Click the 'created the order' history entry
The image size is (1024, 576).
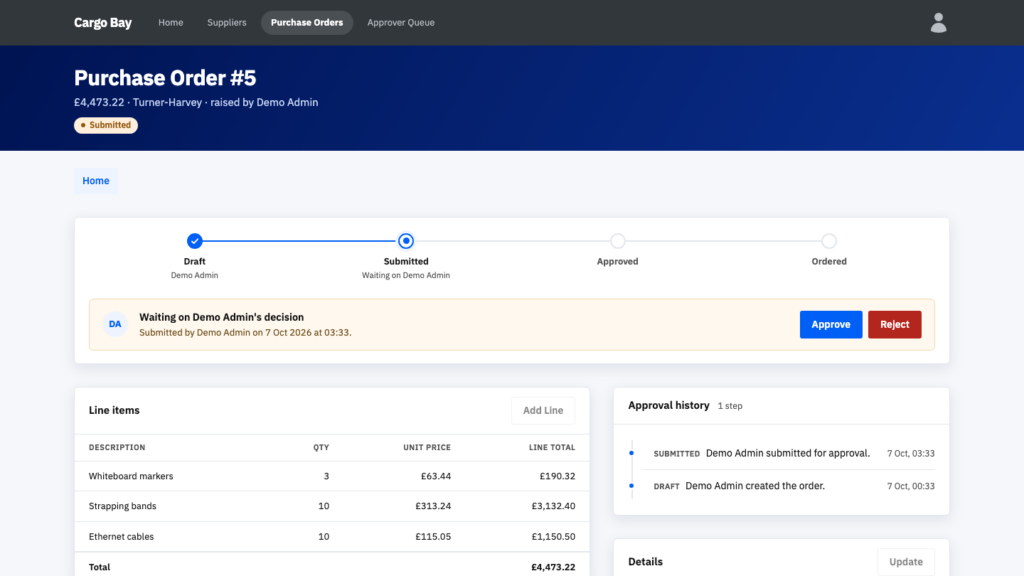pos(755,486)
